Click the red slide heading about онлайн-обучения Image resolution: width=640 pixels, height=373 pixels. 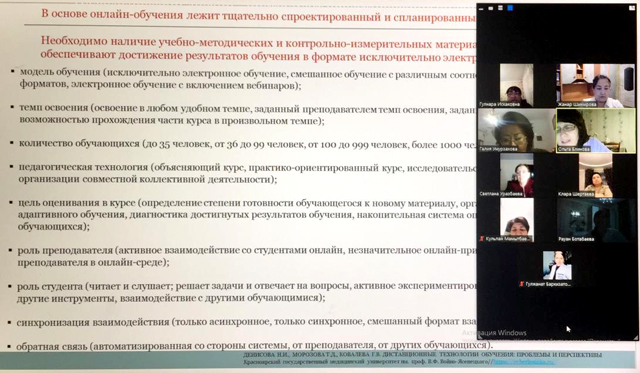point(258,15)
